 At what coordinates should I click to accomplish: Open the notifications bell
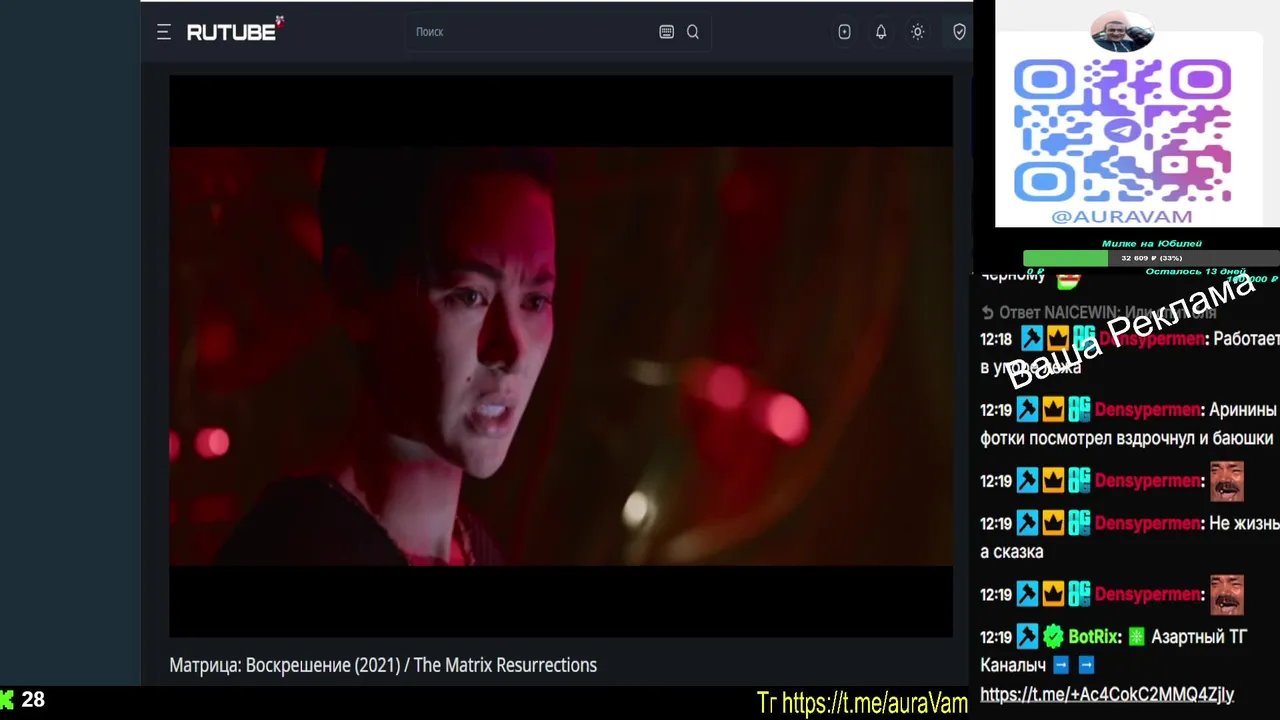coord(881,32)
